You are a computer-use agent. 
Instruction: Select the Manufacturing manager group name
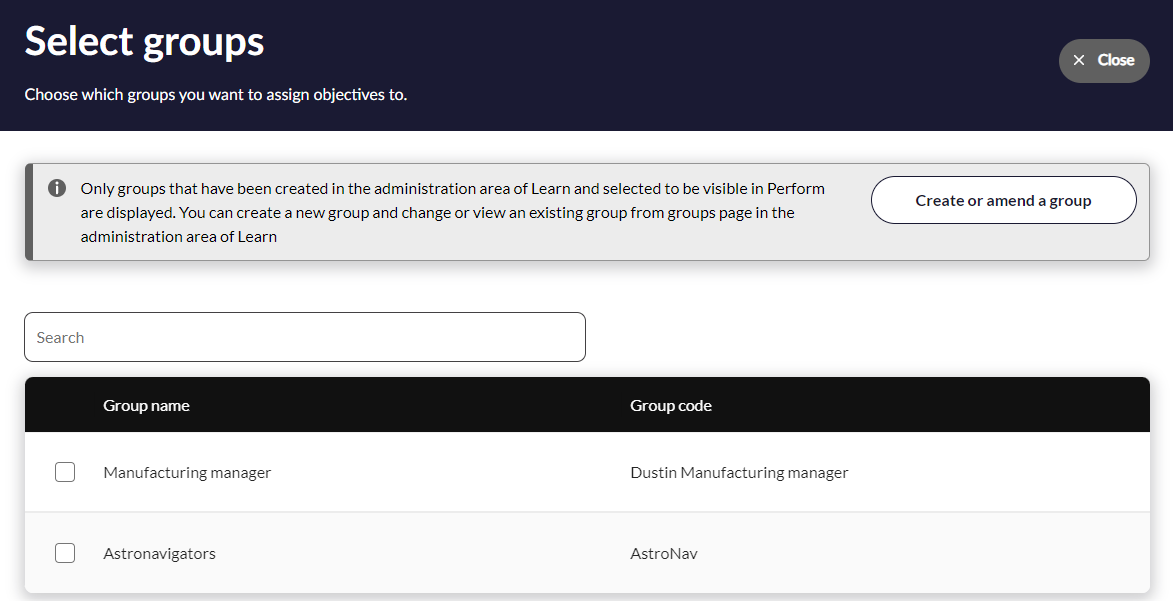[x=187, y=472]
